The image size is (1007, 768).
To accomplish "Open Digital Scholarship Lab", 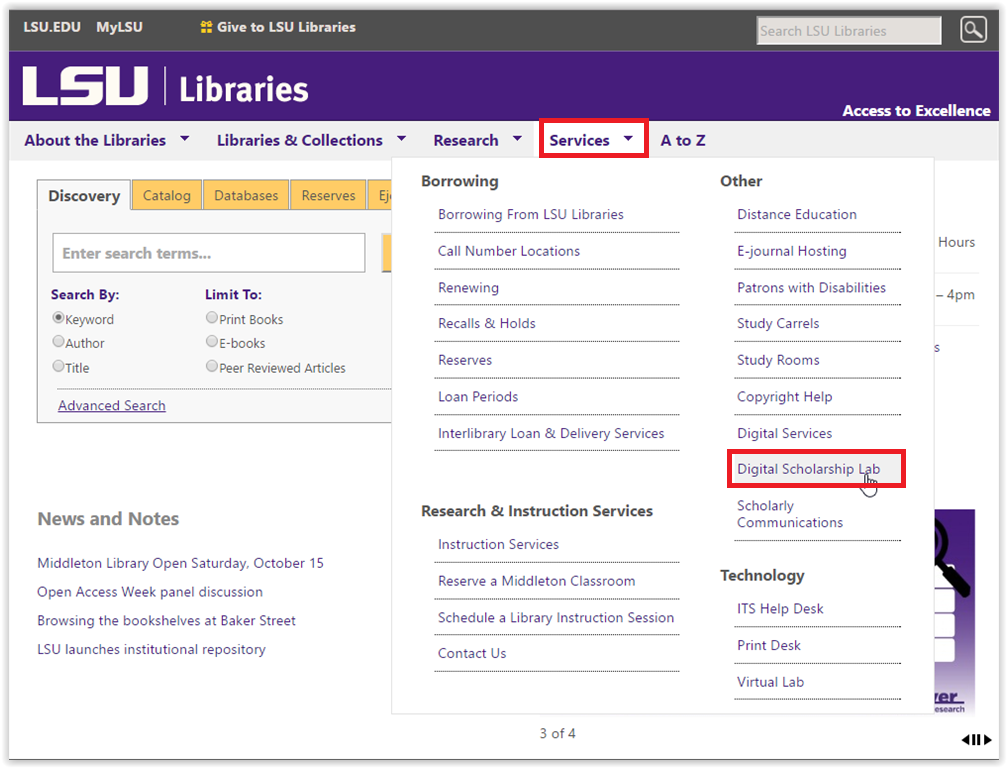I will click(808, 469).
